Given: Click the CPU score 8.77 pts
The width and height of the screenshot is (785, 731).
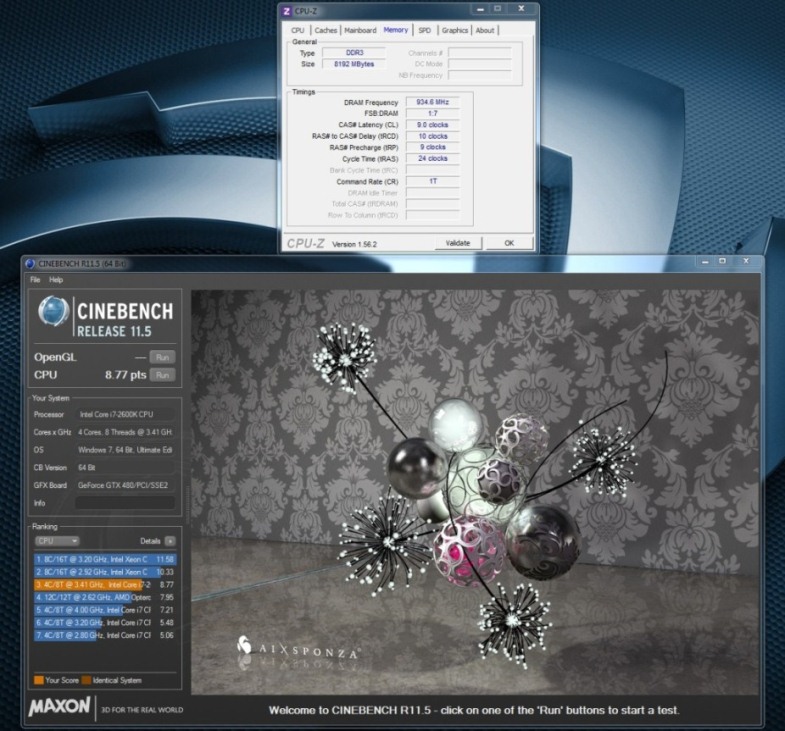Looking at the screenshot, I should point(126,375).
